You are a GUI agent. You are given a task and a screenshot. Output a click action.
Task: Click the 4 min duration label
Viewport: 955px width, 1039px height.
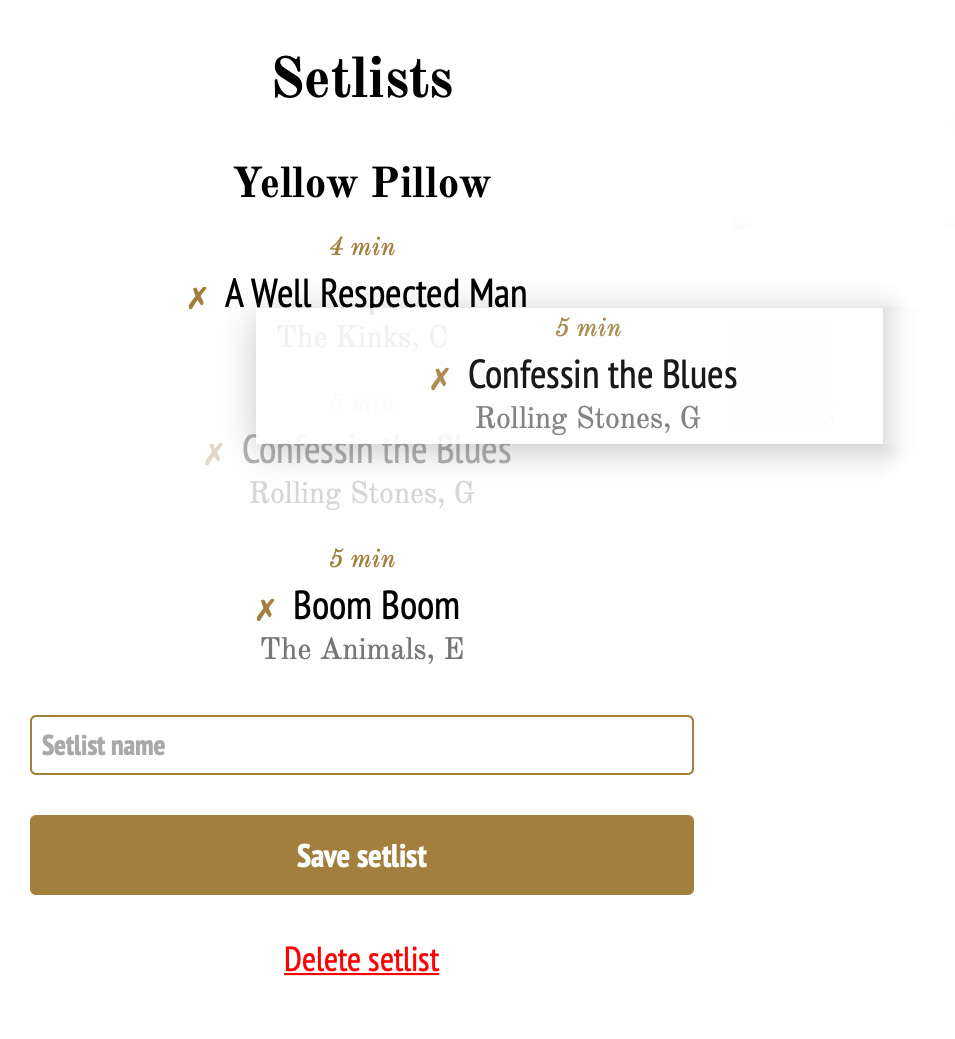(362, 246)
